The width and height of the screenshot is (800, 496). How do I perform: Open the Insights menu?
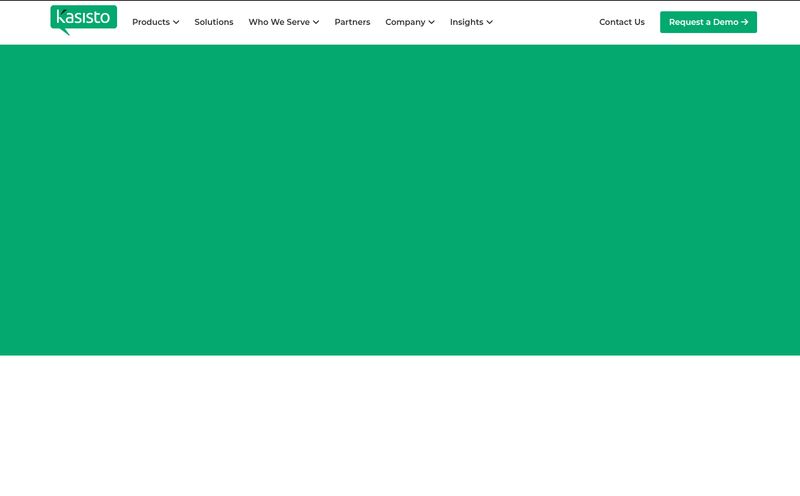click(466, 22)
